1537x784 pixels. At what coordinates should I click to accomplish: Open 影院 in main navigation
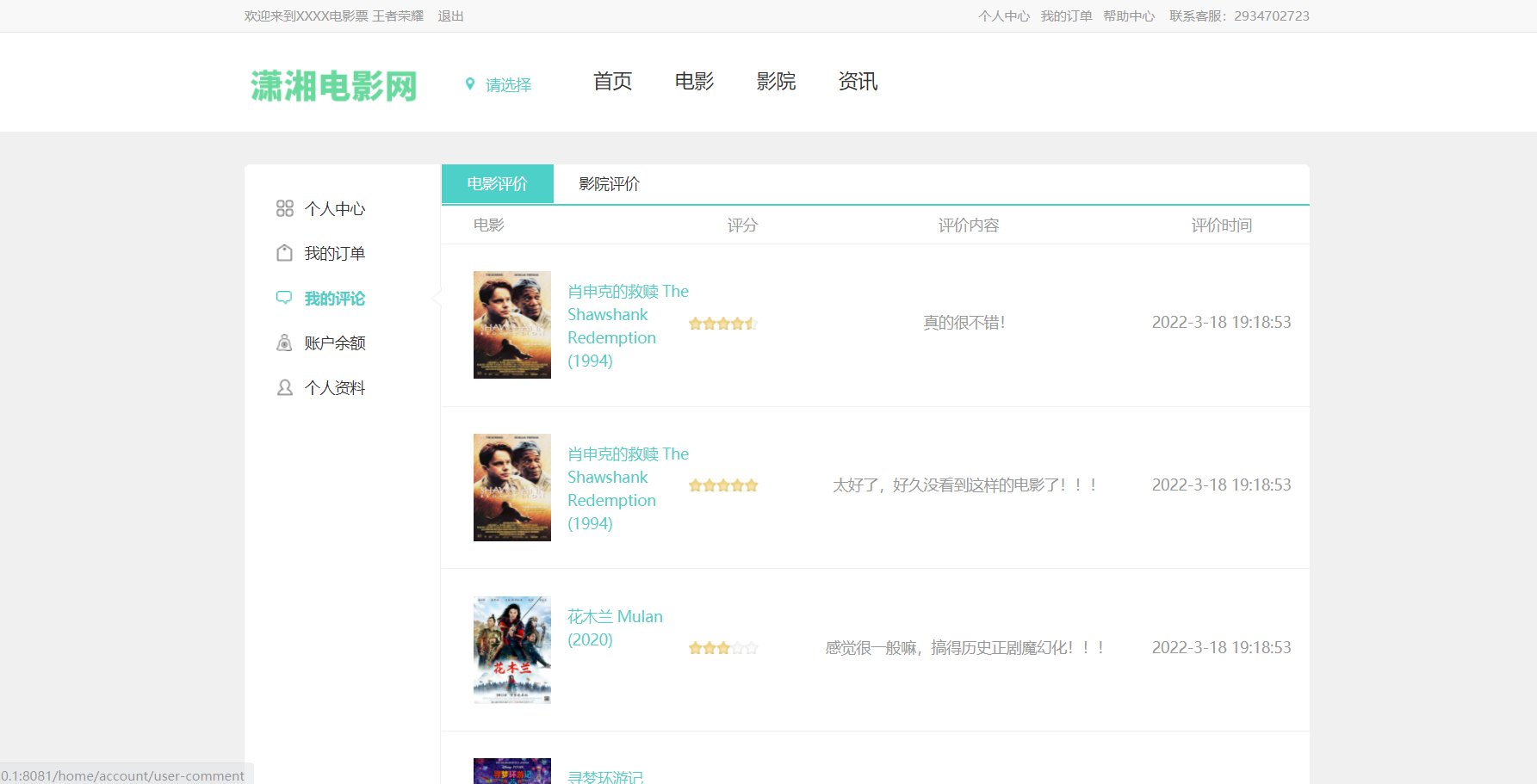coord(777,82)
